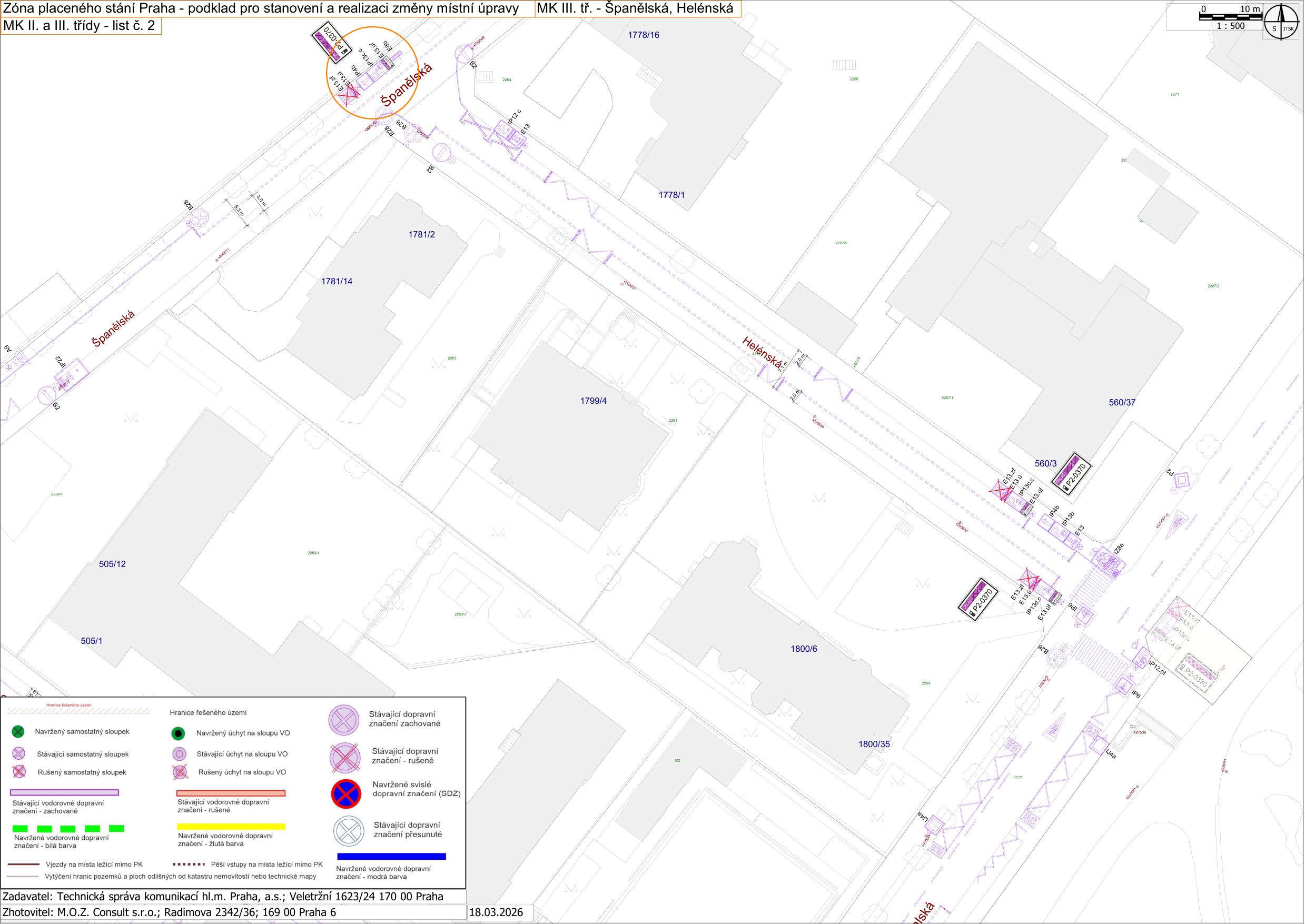Click the red-blue 'Navržené svislé dopravní značení' sign
This screenshot has width=1305, height=924.
coord(346,794)
